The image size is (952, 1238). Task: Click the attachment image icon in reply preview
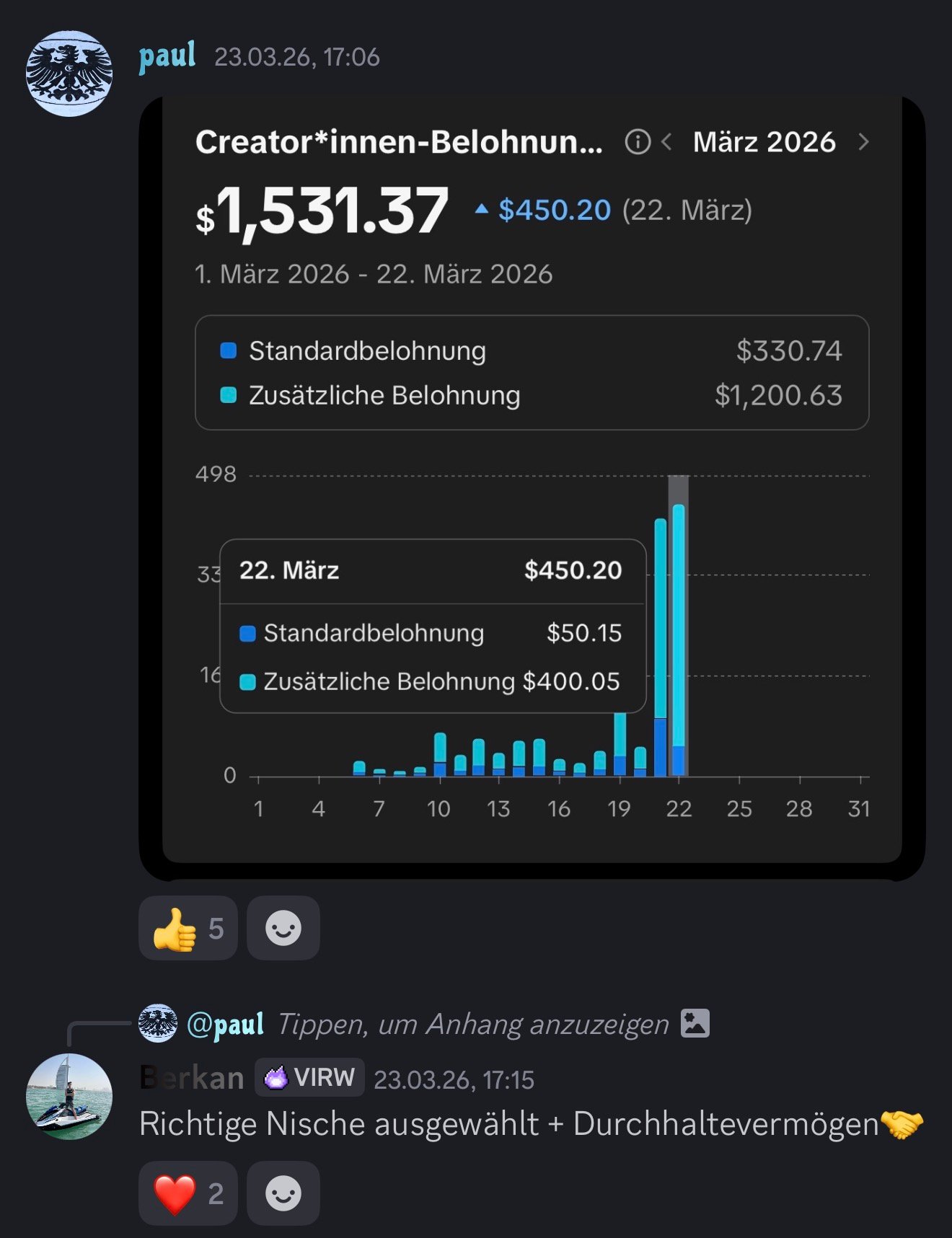pos(695,1023)
